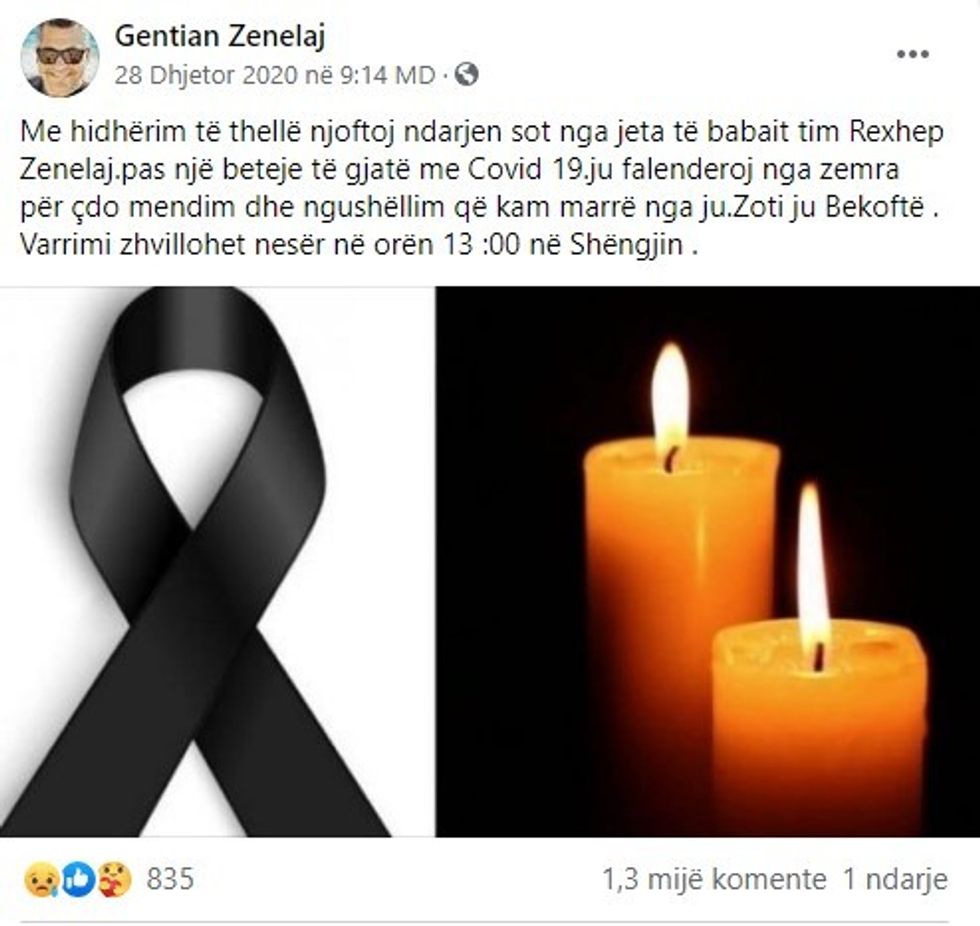Open the 28 Dhjetor 2020 timestamp link
980x926 pixels.
pos(274,76)
